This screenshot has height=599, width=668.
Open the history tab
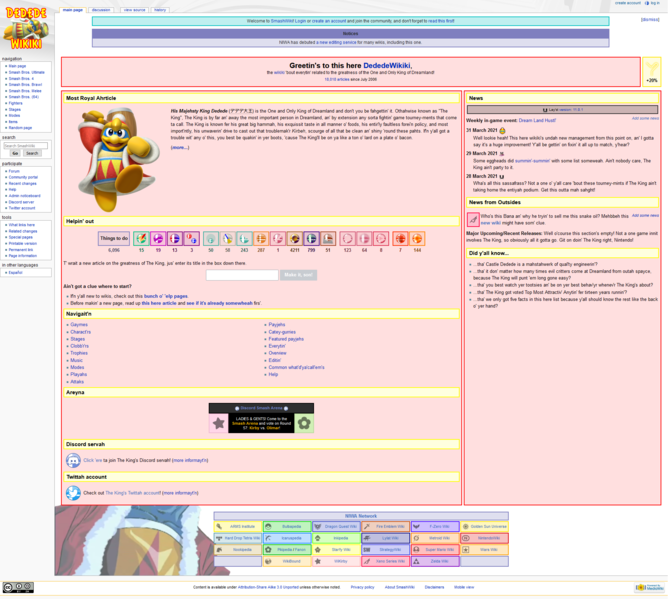(x=160, y=10)
